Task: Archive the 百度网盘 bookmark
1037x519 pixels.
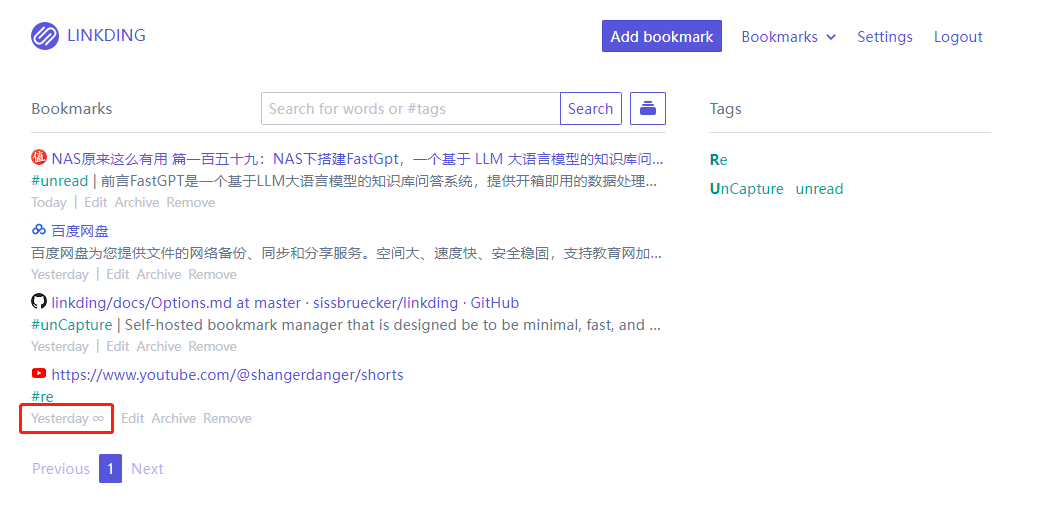Action: [159, 274]
